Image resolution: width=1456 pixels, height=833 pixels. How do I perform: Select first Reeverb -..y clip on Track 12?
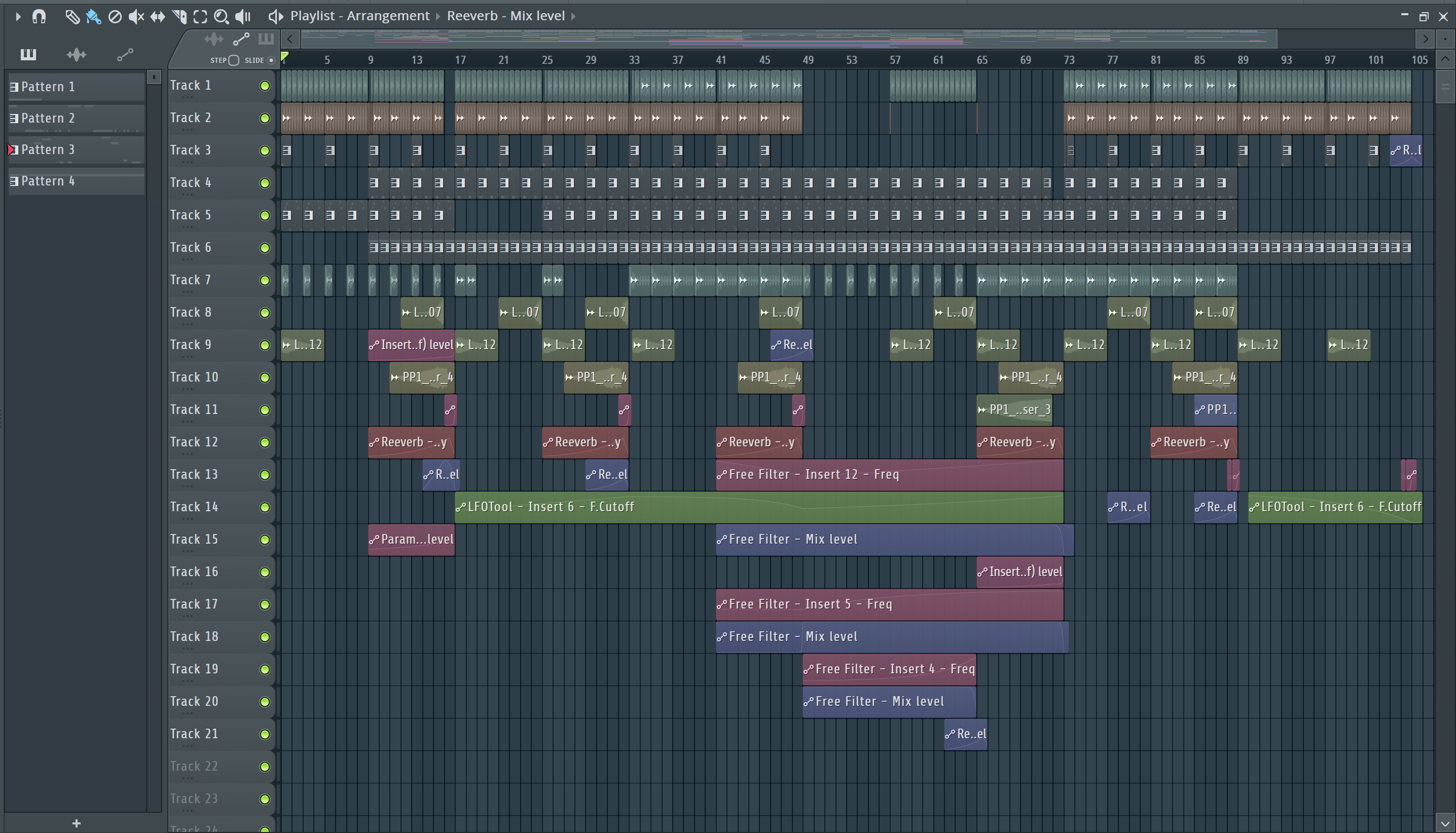click(x=412, y=442)
